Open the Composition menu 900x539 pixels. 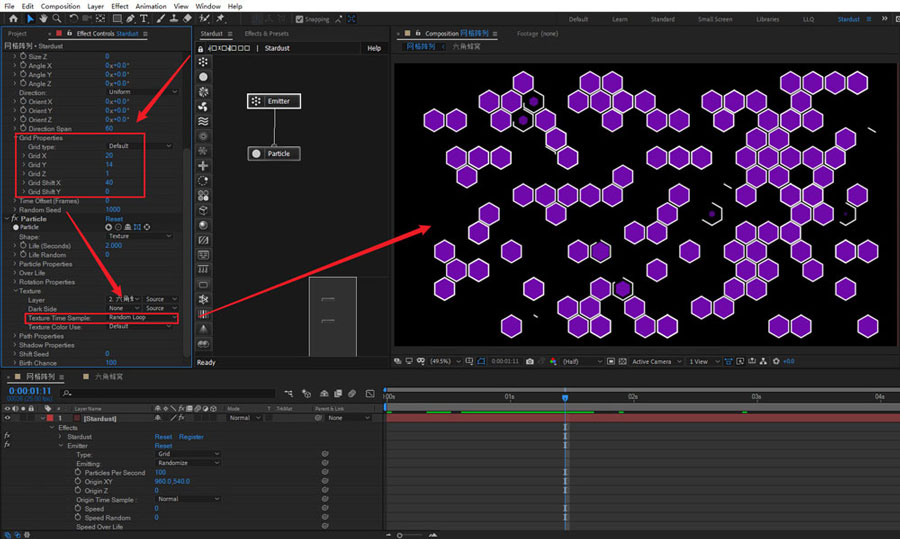[x=60, y=6]
